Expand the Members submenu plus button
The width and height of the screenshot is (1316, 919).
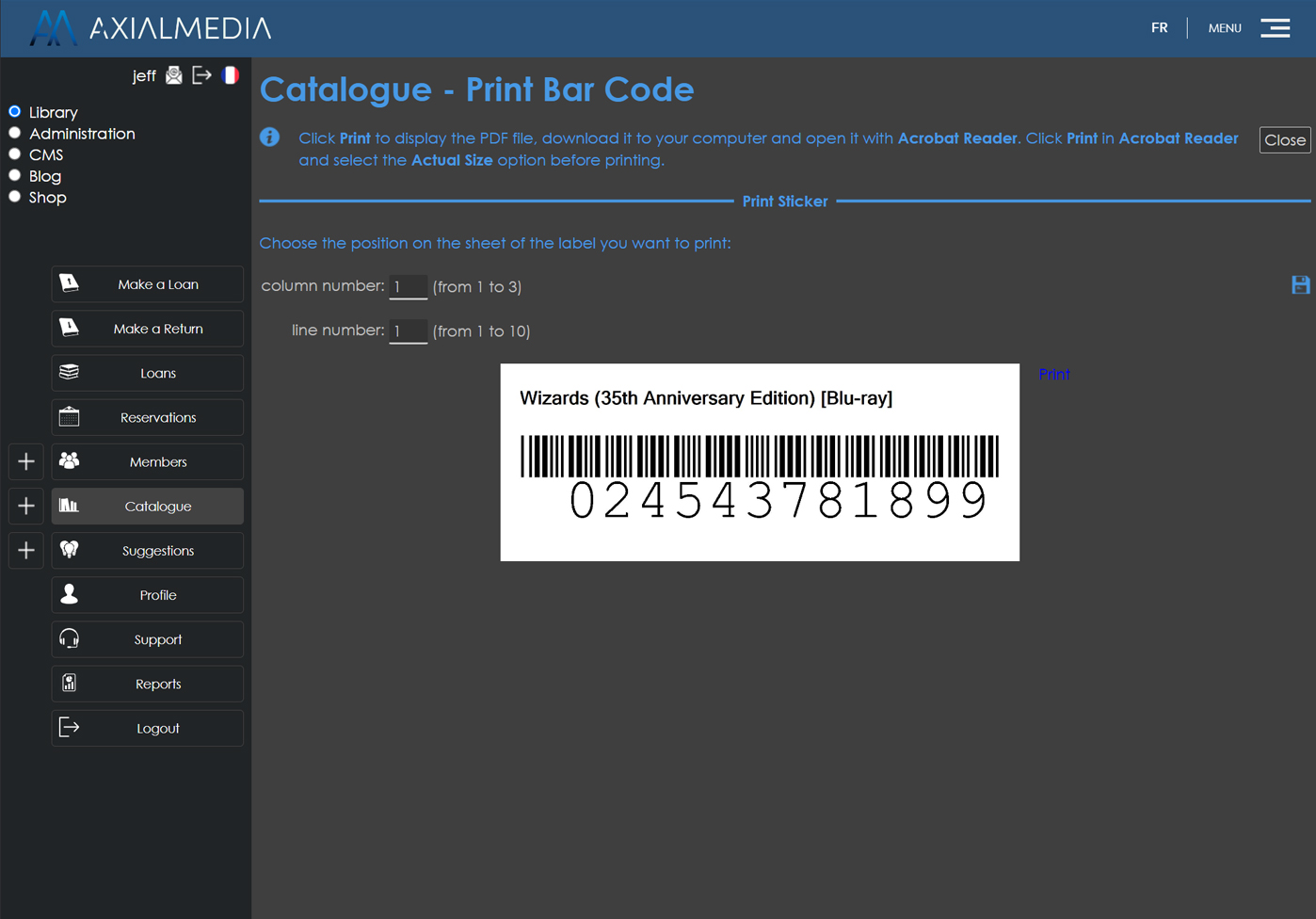tap(26, 461)
